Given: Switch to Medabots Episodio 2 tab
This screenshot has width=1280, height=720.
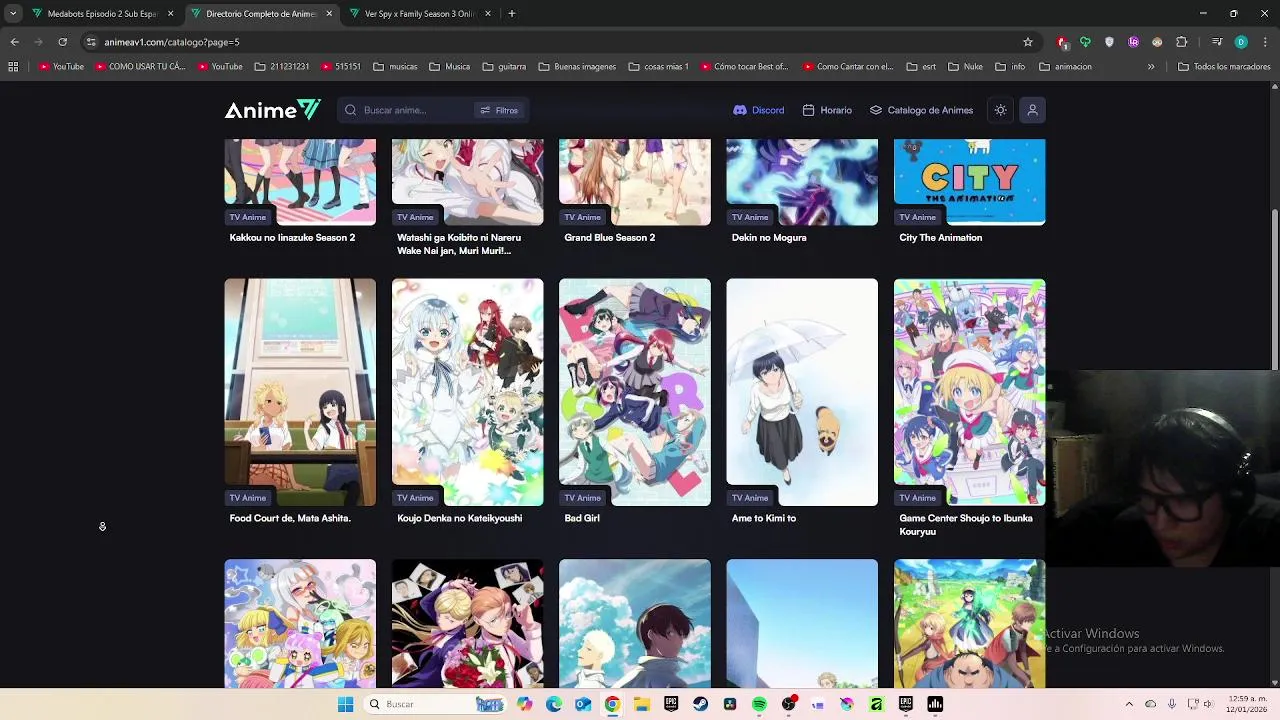Looking at the screenshot, I should [x=102, y=14].
